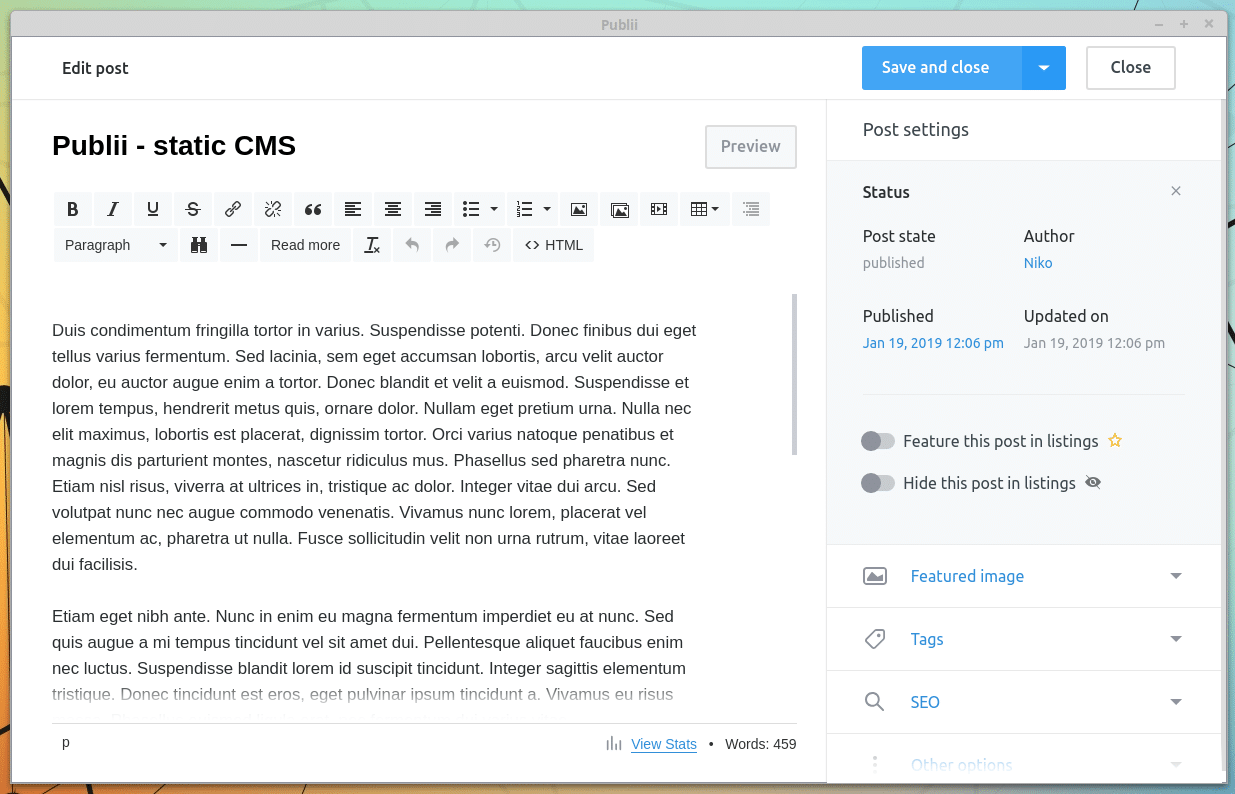Expand the SEO section
The image size is (1235, 794).
click(1024, 702)
